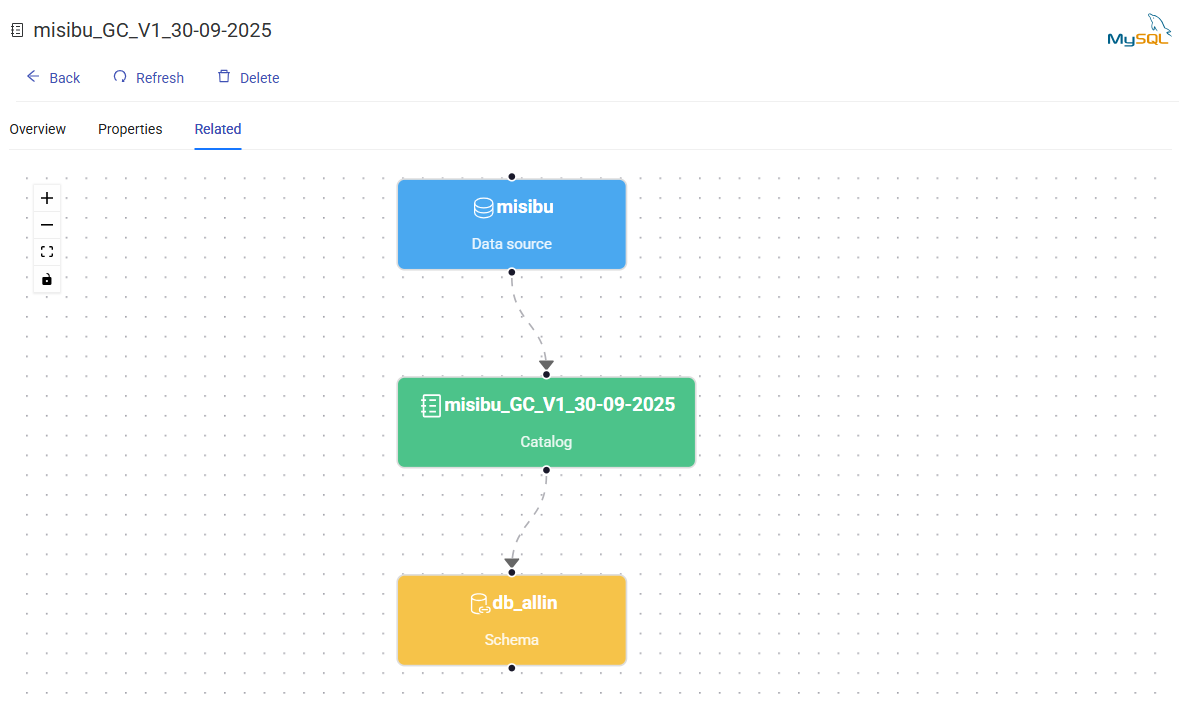Click the bottom handle of misibu node
1199x708 pixels.
(511, 271)
